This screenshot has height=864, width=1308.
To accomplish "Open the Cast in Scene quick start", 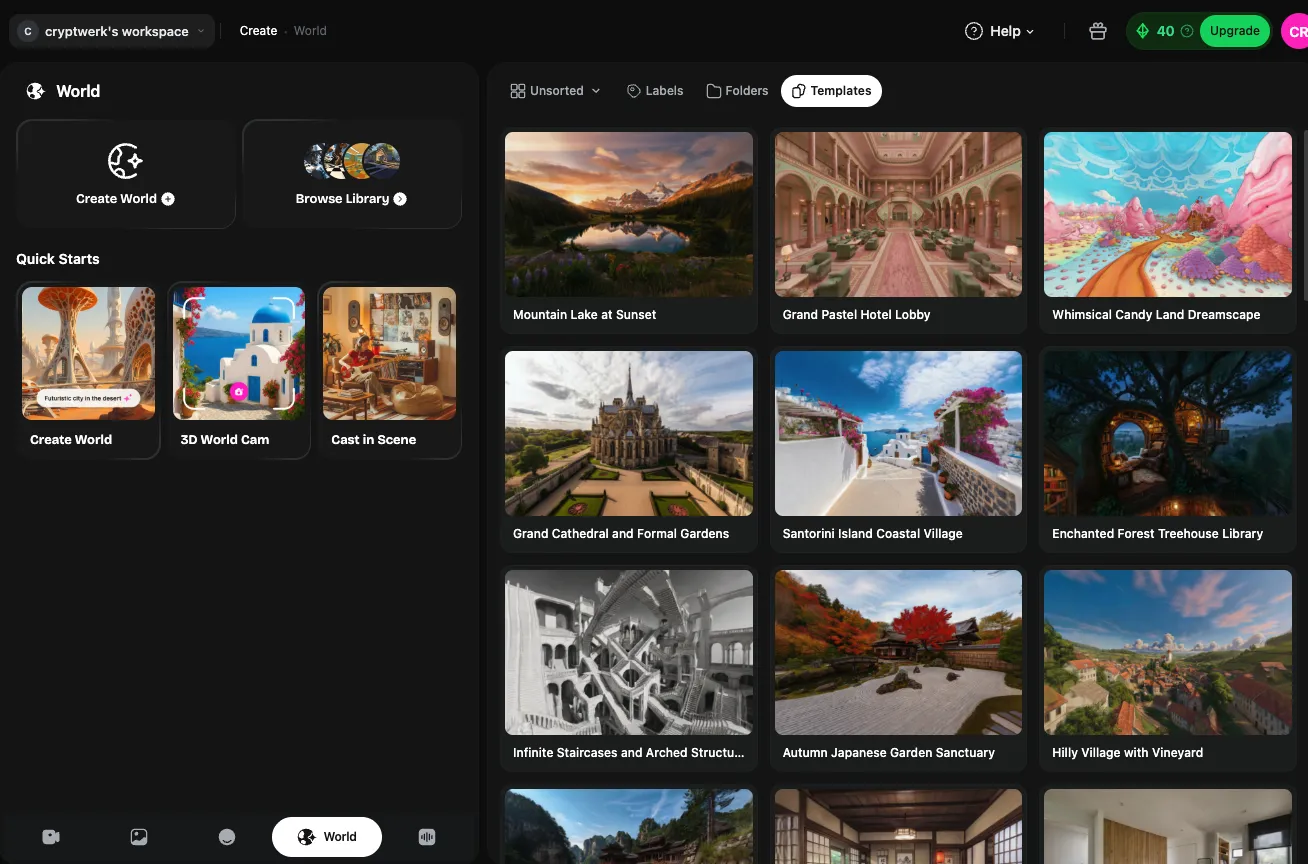I will [389, 370].
